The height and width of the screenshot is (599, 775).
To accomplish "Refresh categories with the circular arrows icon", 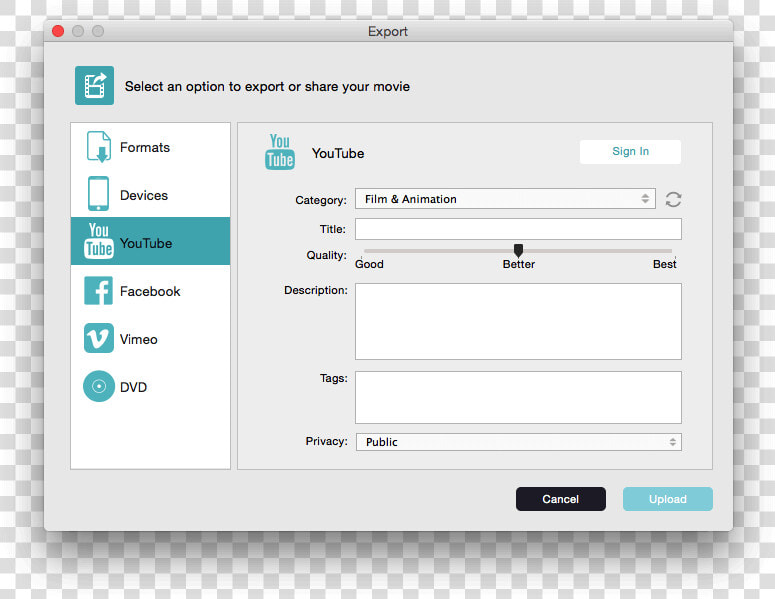I will pyautogui.click(x=673, y=200).
